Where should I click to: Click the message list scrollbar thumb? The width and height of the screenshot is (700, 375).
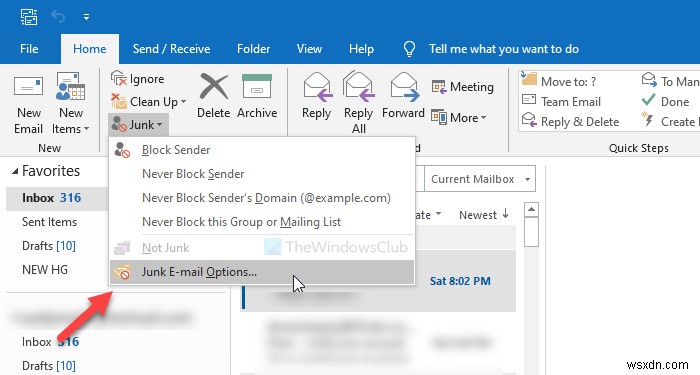[x=531, y=232]
